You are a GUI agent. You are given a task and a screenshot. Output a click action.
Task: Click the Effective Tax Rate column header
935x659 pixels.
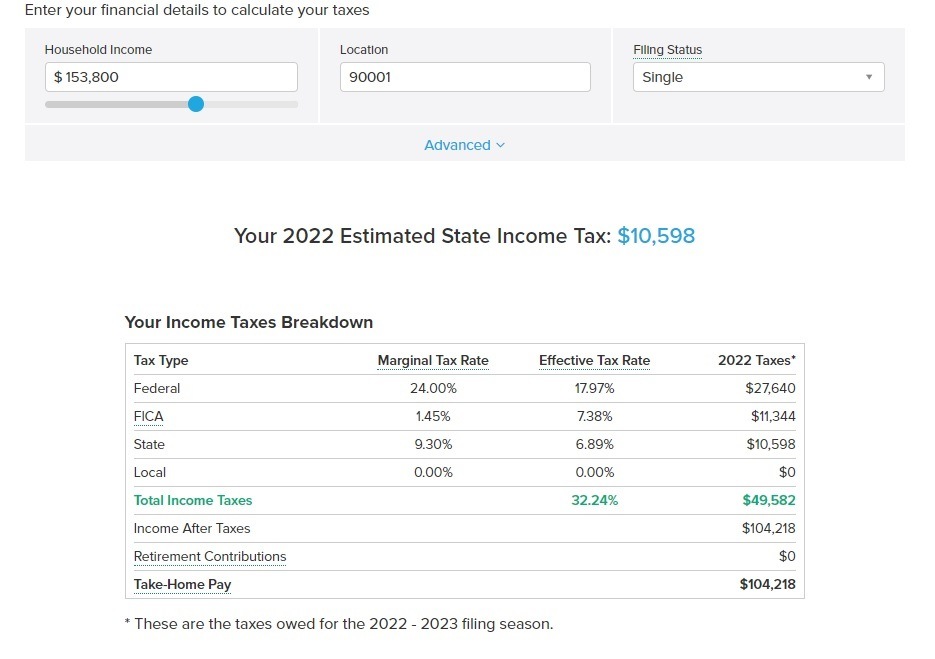(x=595, y=361)
